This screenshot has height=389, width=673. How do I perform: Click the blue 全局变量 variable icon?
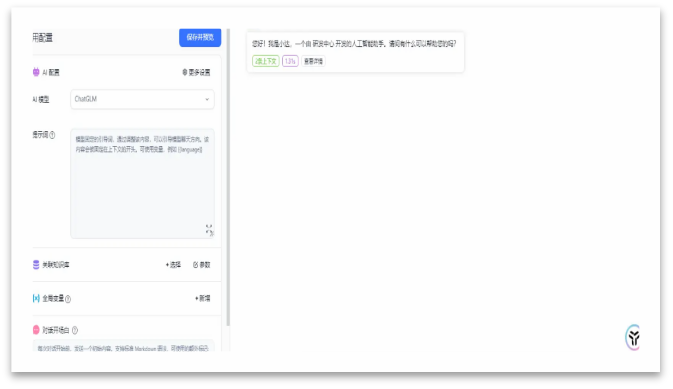pos(36,298)
